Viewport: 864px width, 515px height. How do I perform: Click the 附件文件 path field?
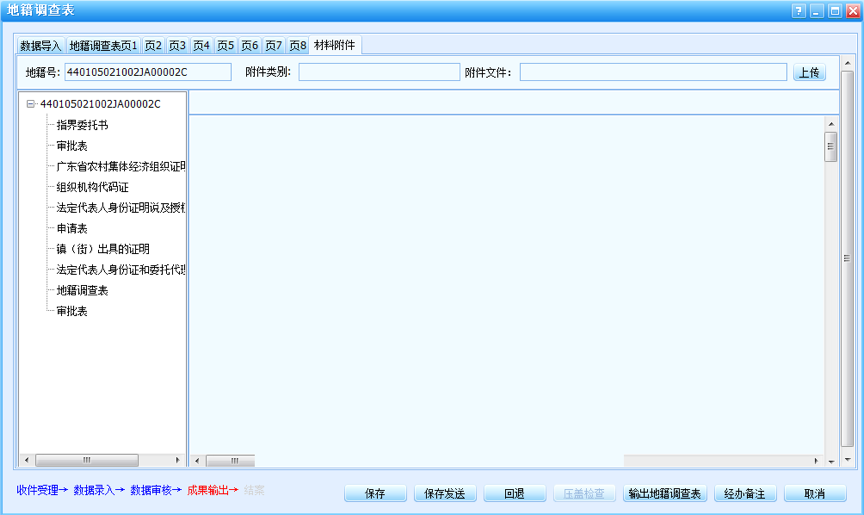(653, 72)
